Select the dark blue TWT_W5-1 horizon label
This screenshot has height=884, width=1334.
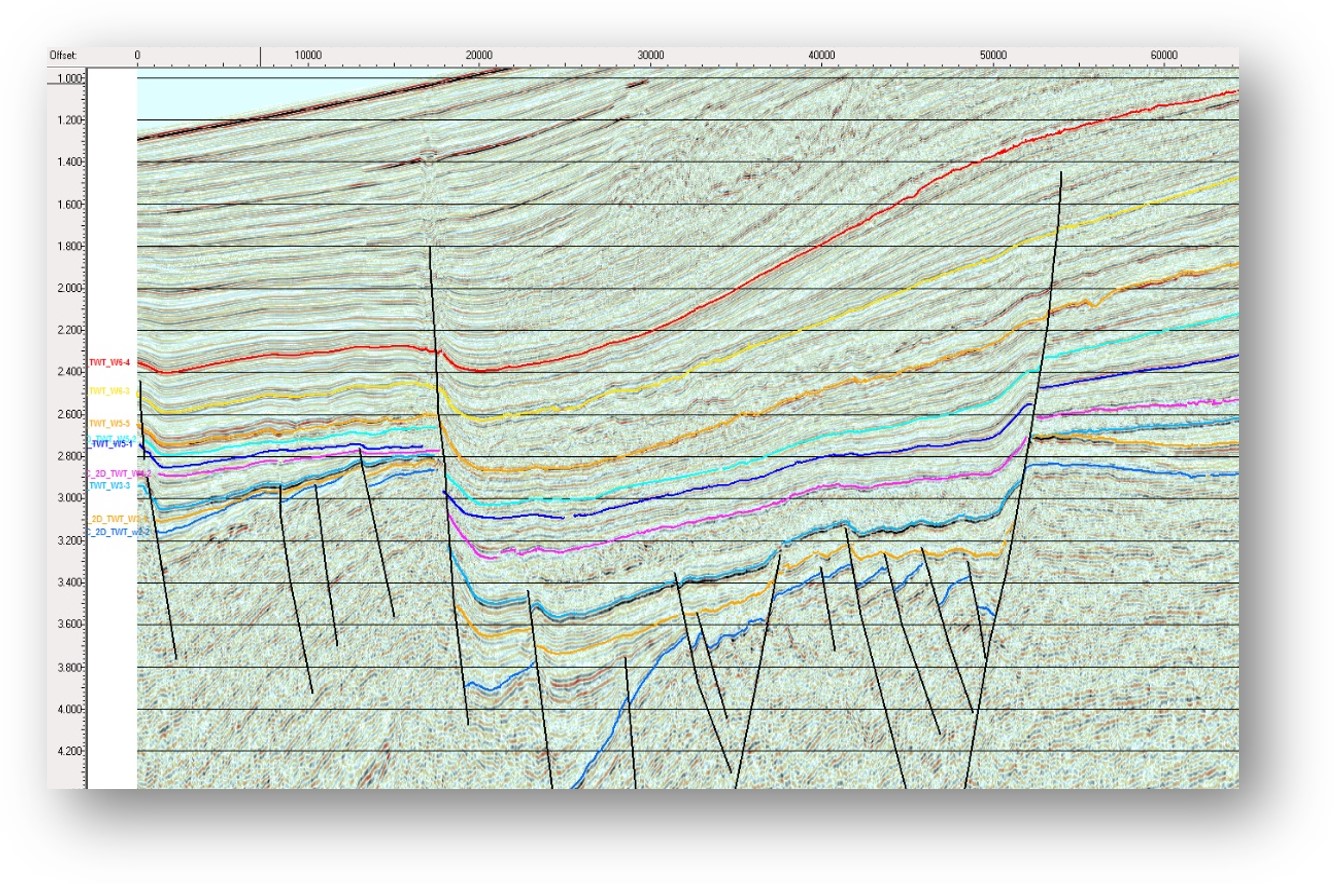pyautogui.click(x=112, y=443)
